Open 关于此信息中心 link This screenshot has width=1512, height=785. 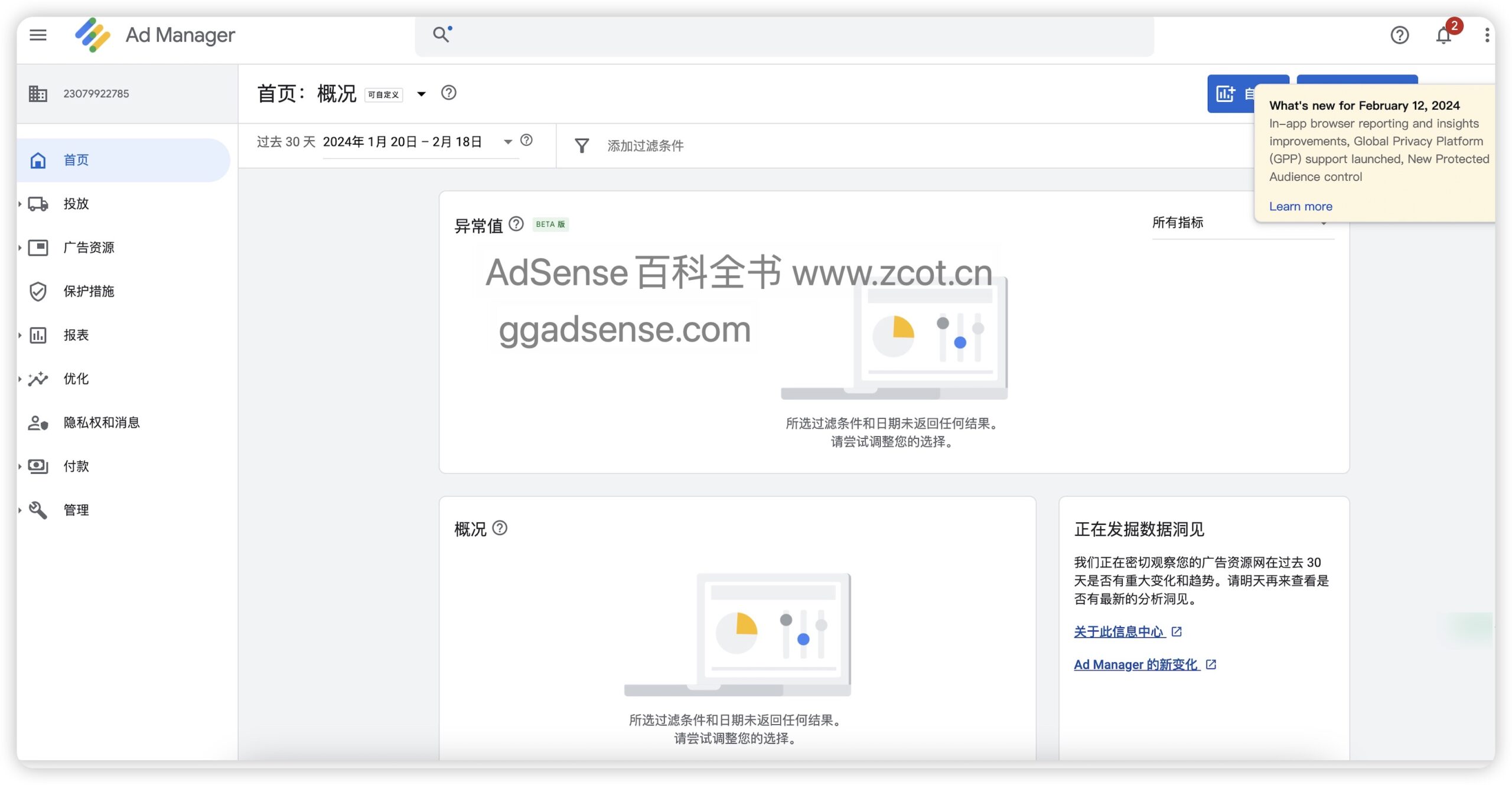tap(1119, 631)
